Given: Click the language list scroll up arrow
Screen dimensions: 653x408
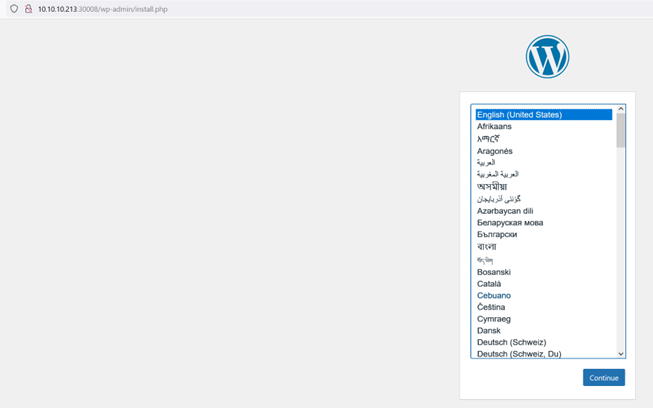Looking at the screenshot, I should 621,109.
